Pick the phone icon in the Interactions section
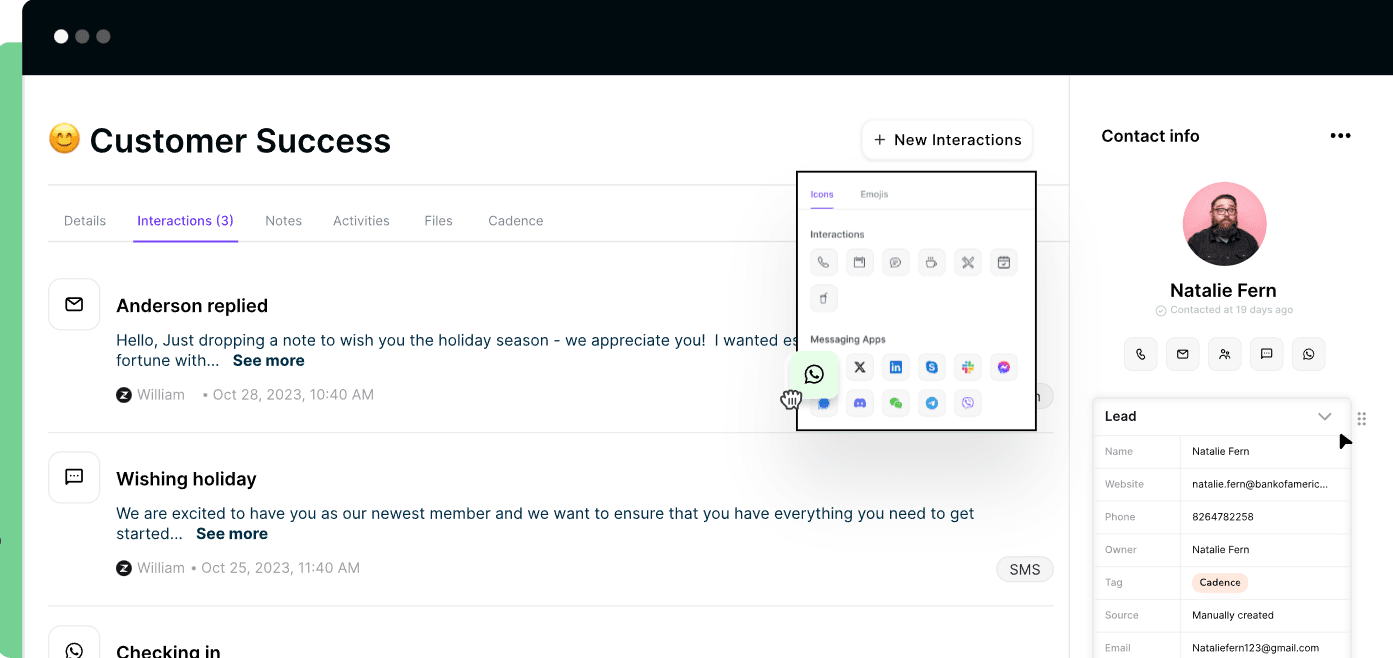 [x=823, y=262]
